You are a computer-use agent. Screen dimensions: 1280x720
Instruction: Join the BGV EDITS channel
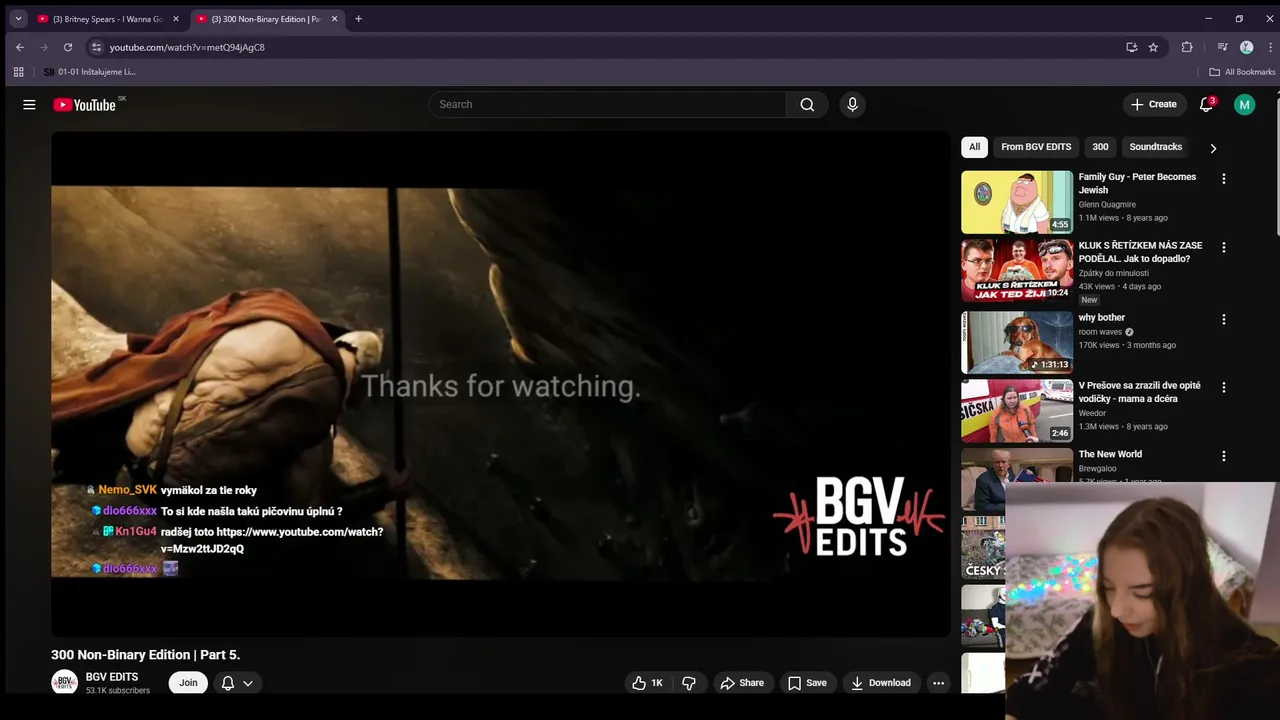188,683
